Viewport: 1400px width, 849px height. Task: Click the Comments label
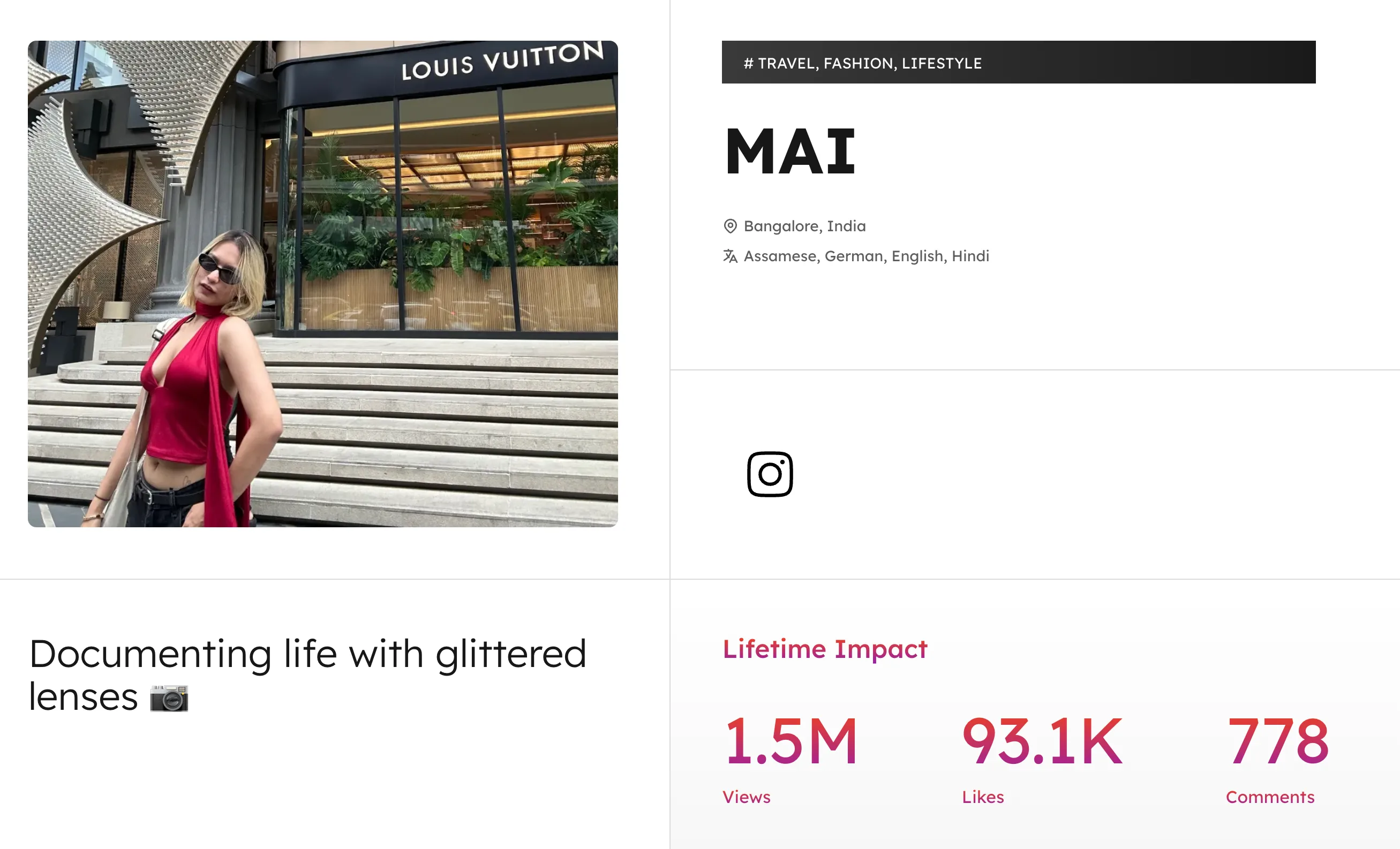coord(1270,797)
